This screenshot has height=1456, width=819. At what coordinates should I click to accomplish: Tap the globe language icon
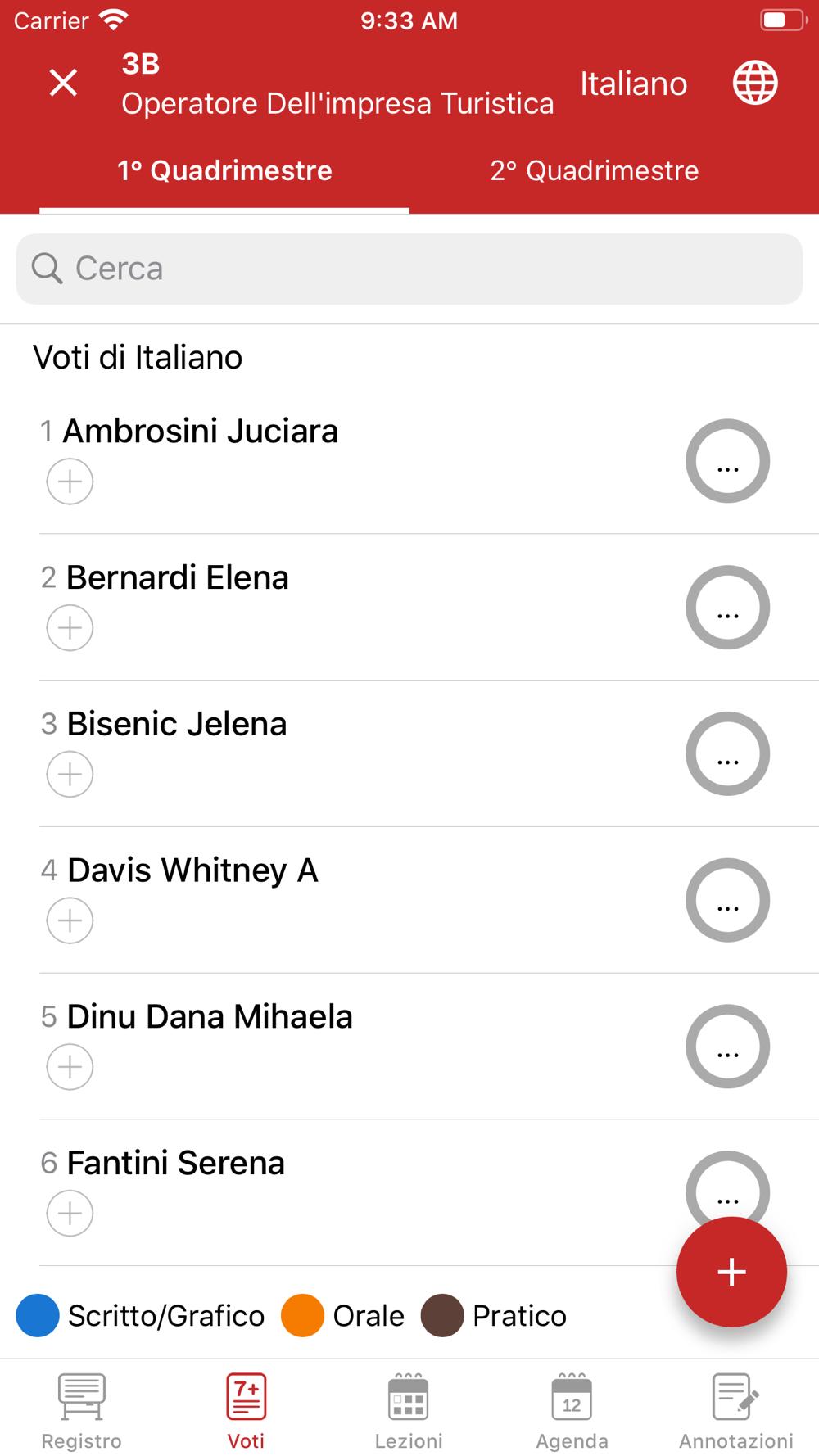click(x=754, y=83)
